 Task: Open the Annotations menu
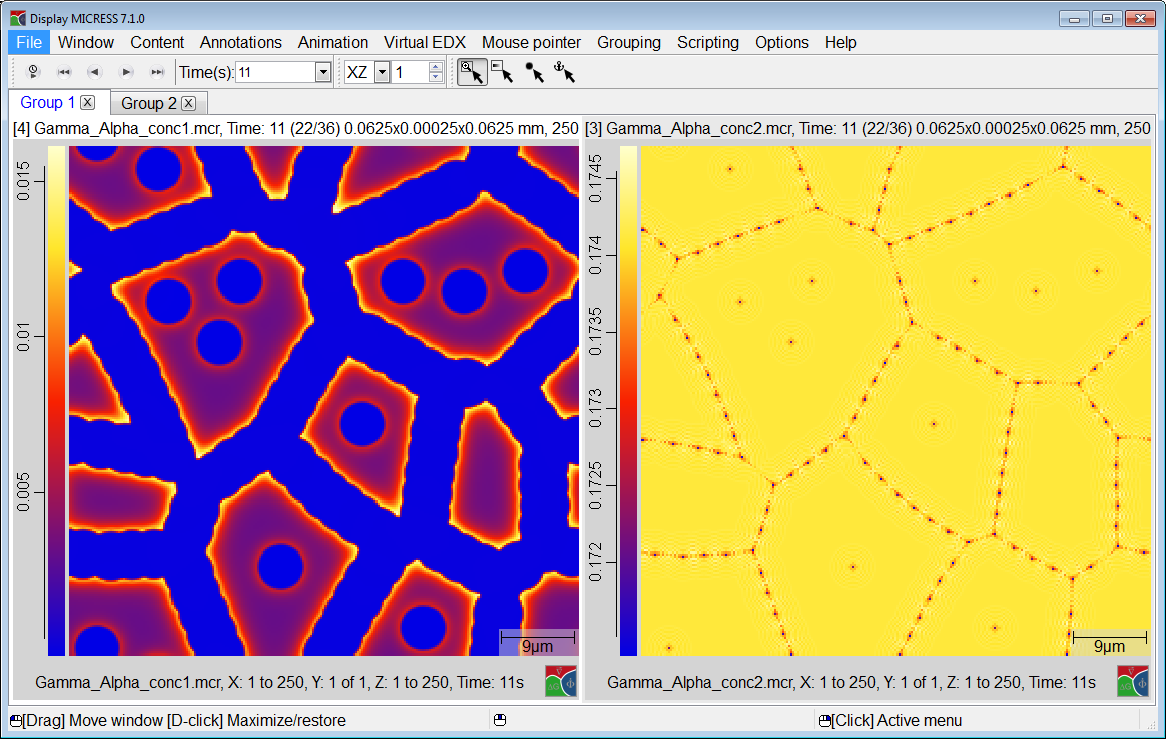point(240,42)
